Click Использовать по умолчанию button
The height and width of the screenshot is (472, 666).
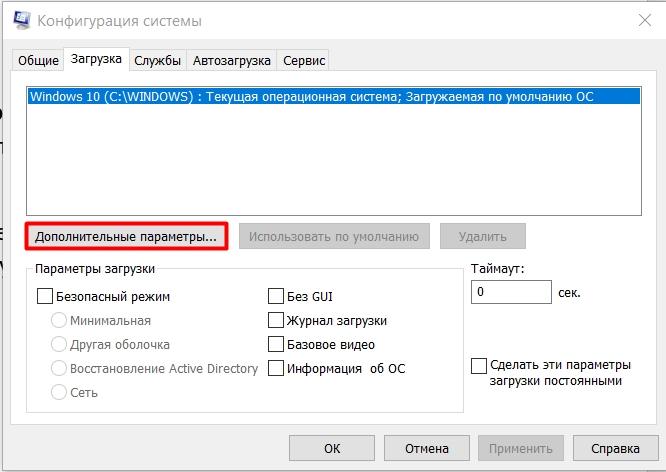point(334,236)
